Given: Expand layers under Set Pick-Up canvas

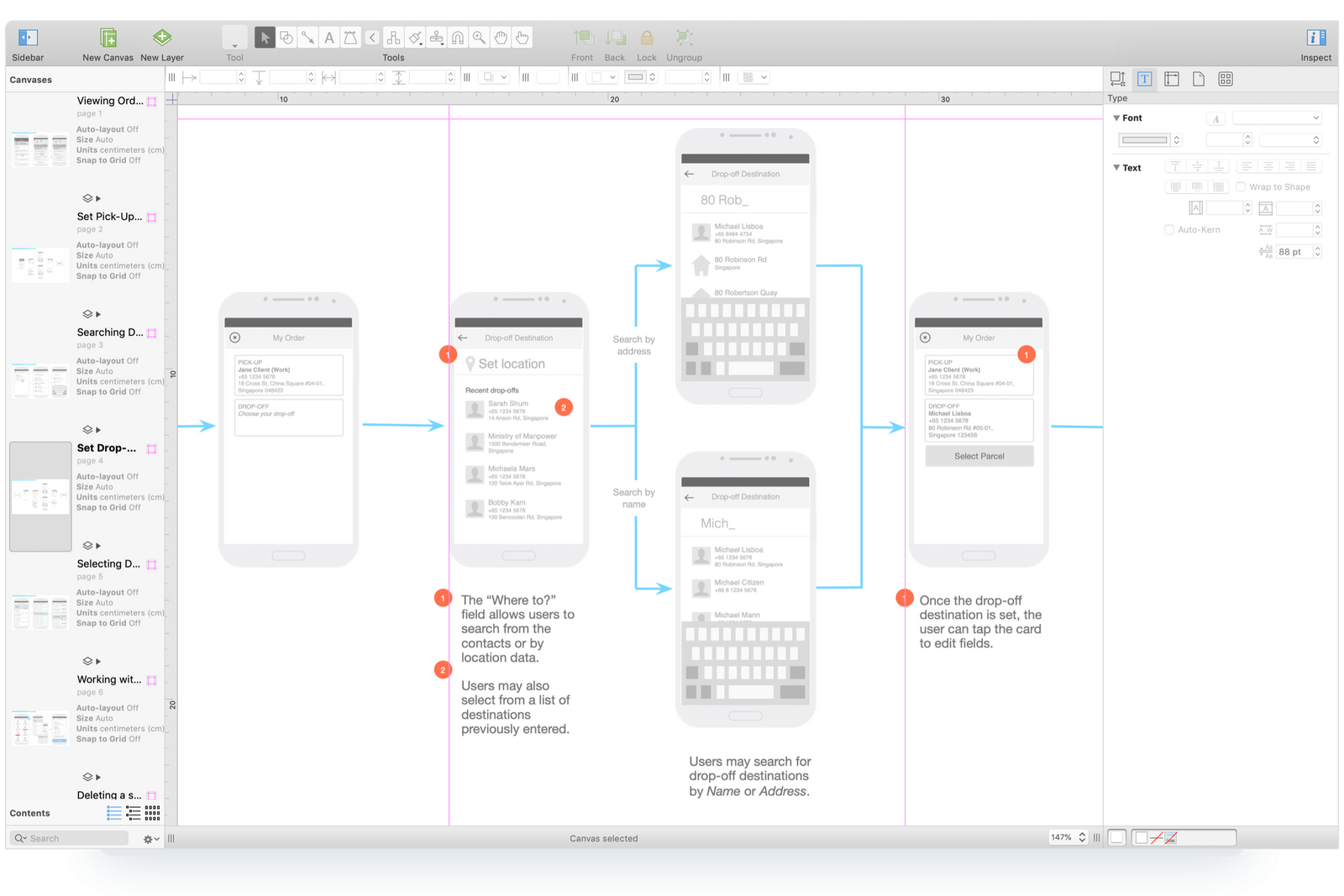Looking at the screenshot, I should 98,314.
